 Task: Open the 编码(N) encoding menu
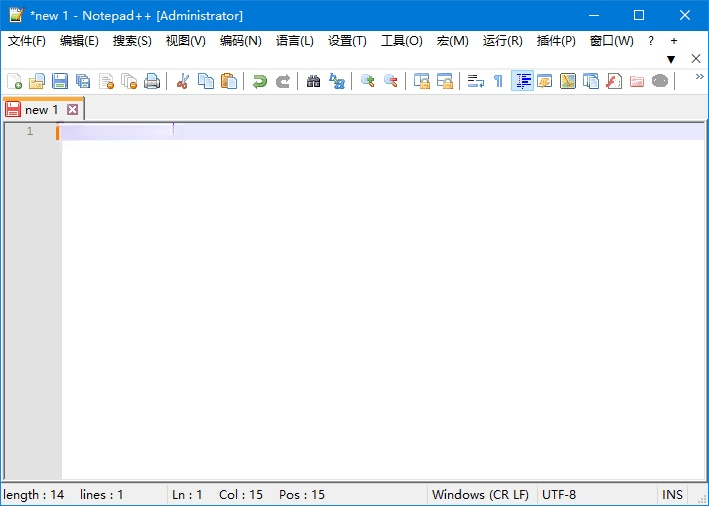click(240, 41)
